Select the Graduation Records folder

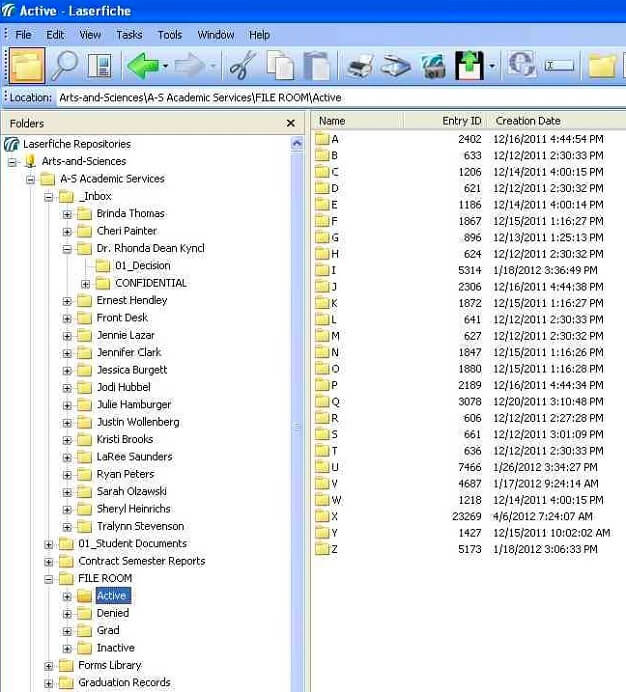pos(124,682)
